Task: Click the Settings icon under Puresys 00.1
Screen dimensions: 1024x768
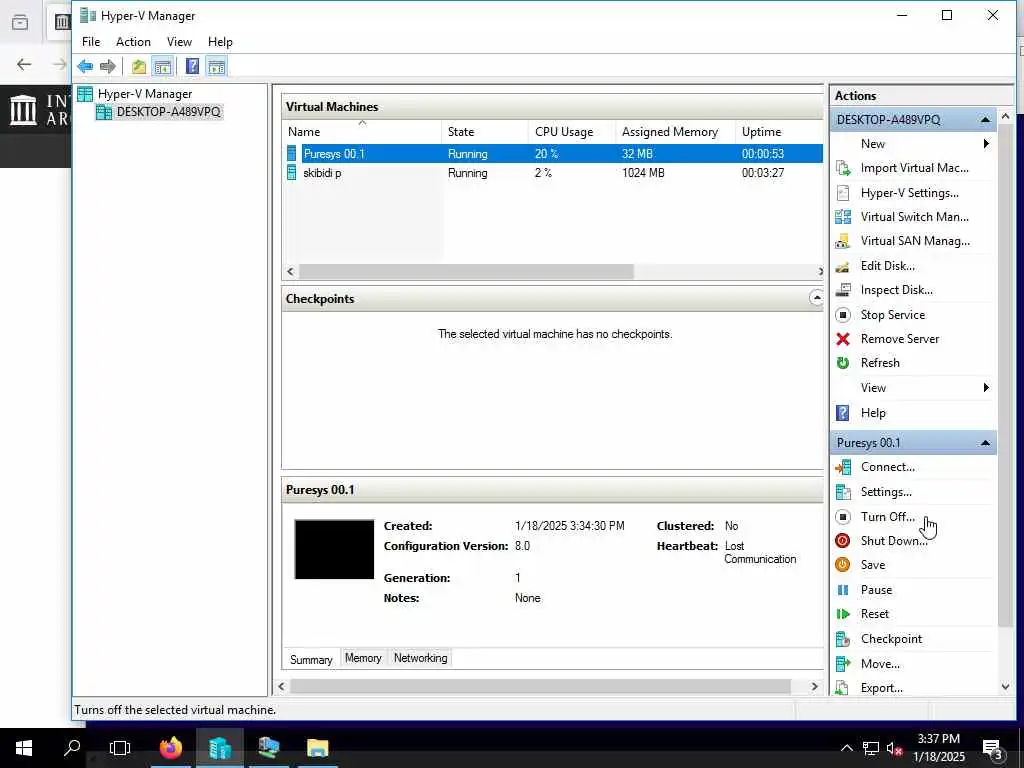Action: (x=843, y=492)
